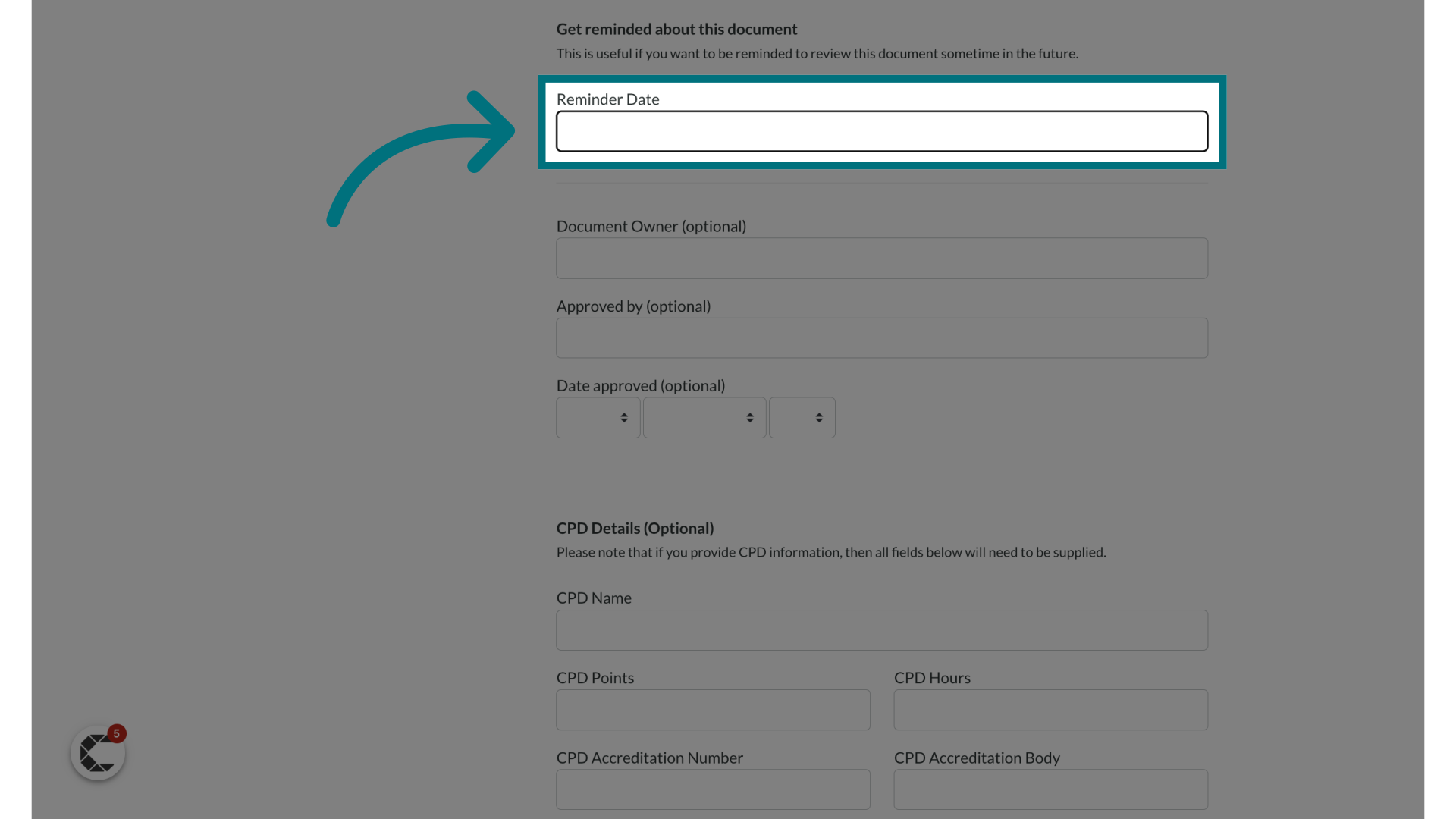1456x819 pixels.
Task: Click the CPD Accreditation Body label
Action: [x=976, y=758]
